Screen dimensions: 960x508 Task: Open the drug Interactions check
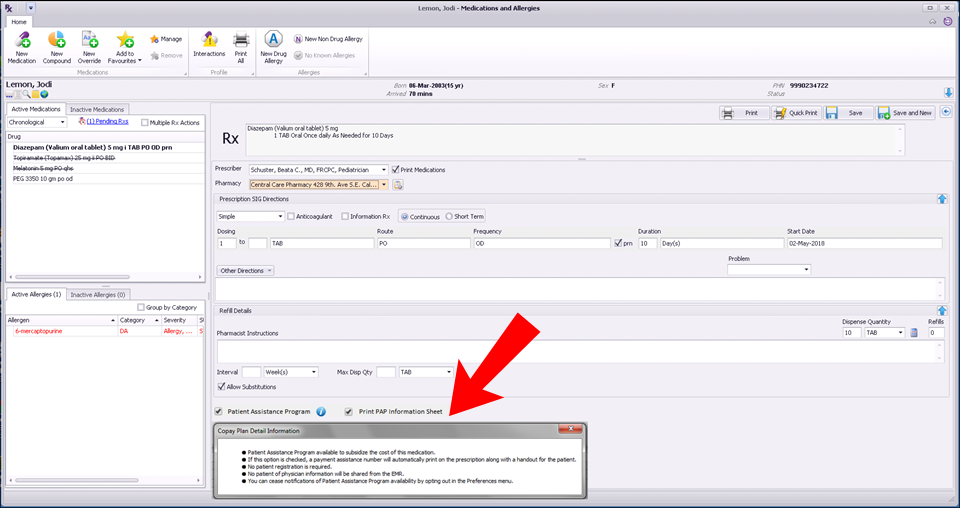point(209,45)
